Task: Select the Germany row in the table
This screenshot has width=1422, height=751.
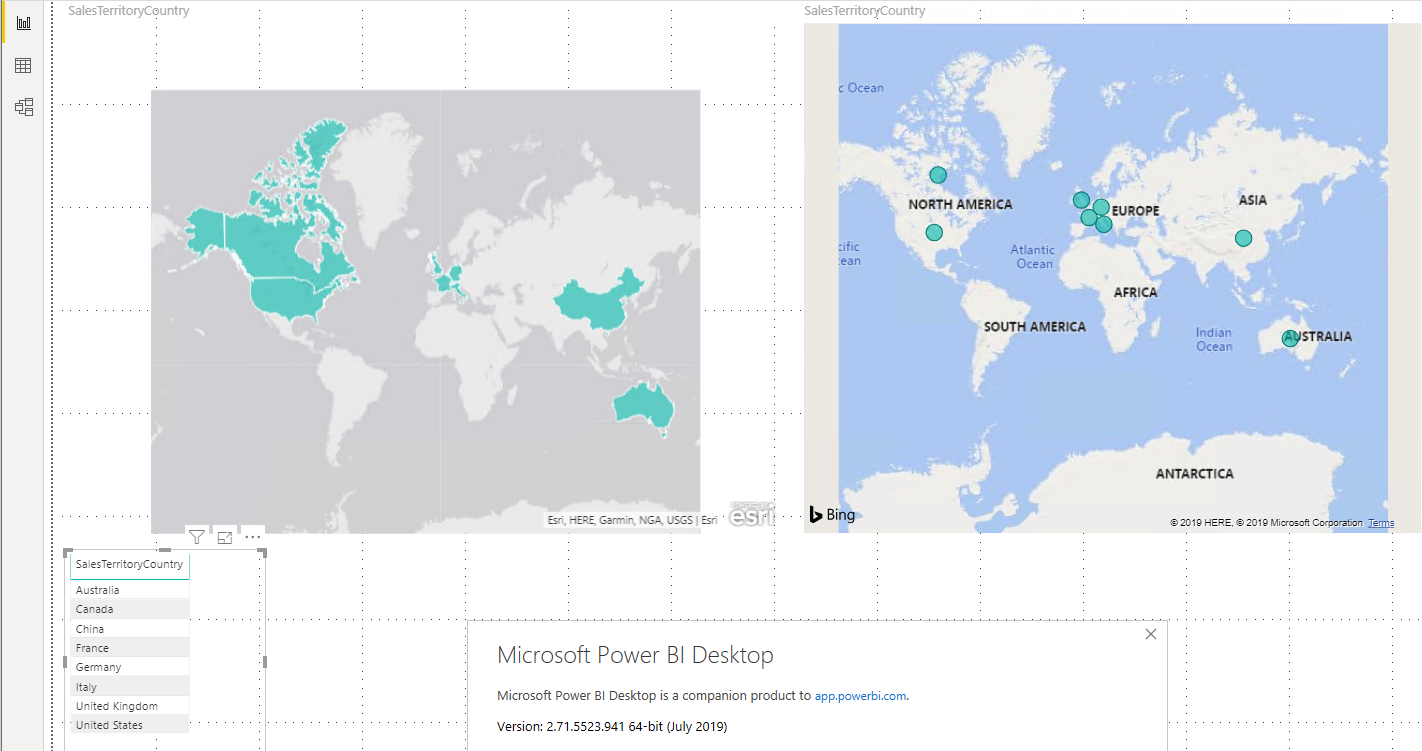Action: (x=129, y=667)
